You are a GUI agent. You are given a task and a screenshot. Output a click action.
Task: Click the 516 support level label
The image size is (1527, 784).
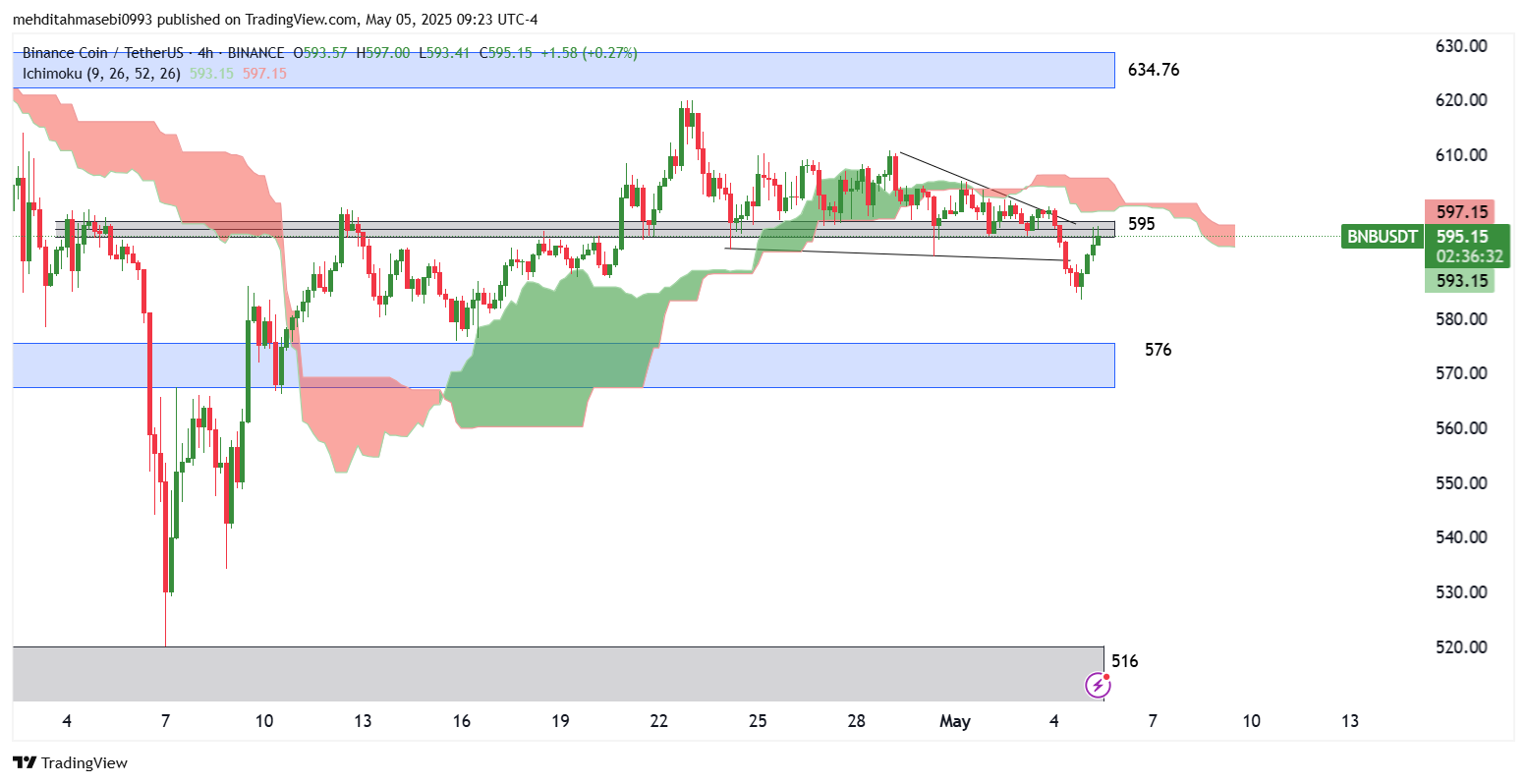1125,661
